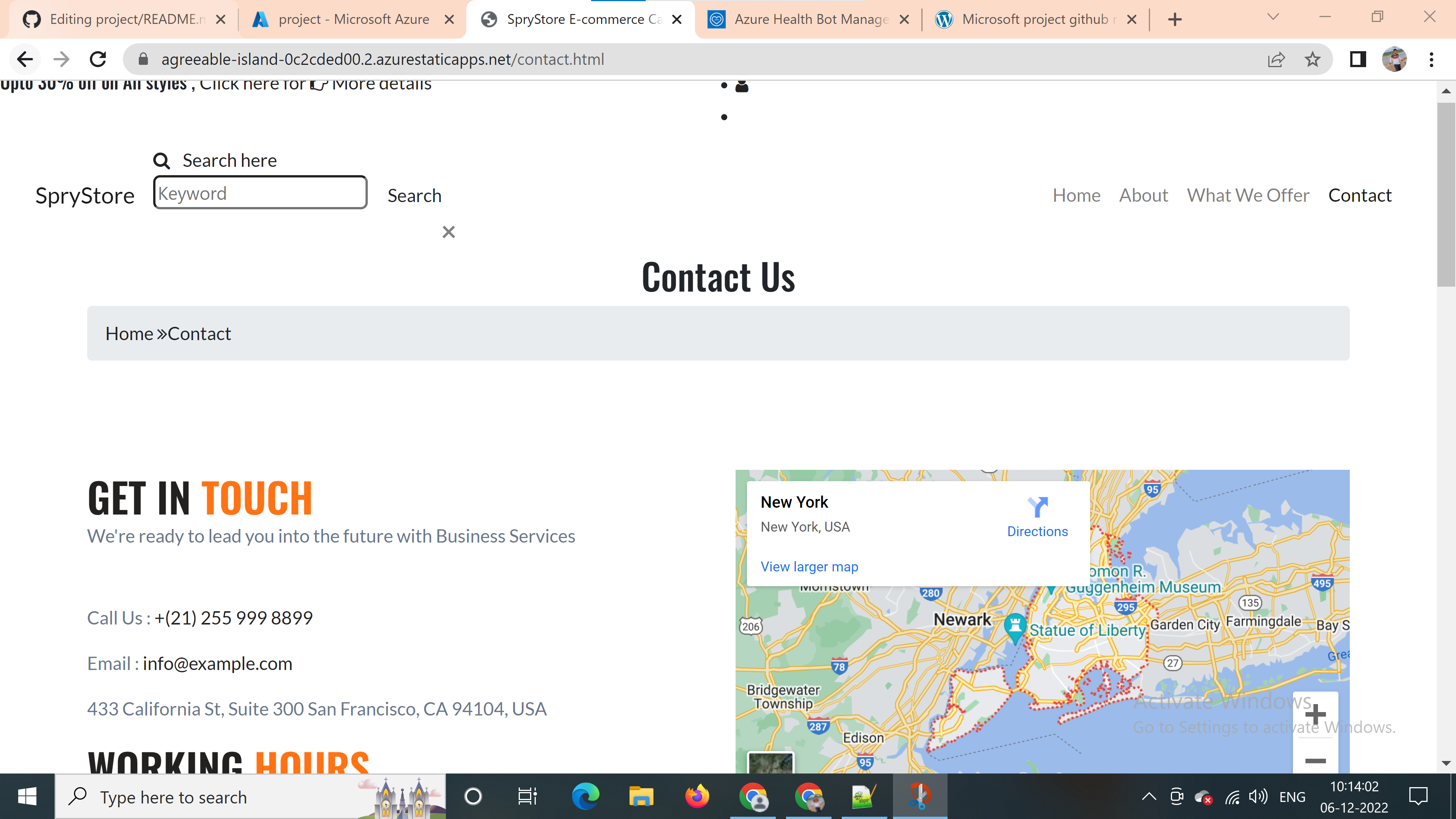
Task: Click the share page icon in address bar
Action: (x=1276, y=60)
